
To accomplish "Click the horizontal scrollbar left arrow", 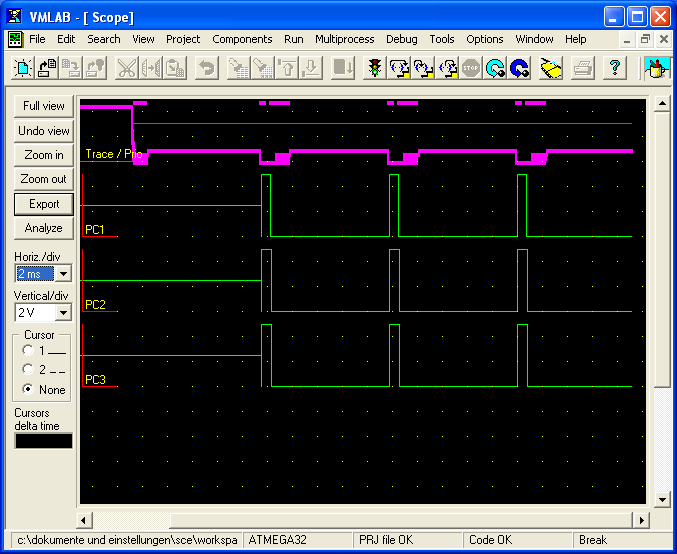I will pos(84,520).
